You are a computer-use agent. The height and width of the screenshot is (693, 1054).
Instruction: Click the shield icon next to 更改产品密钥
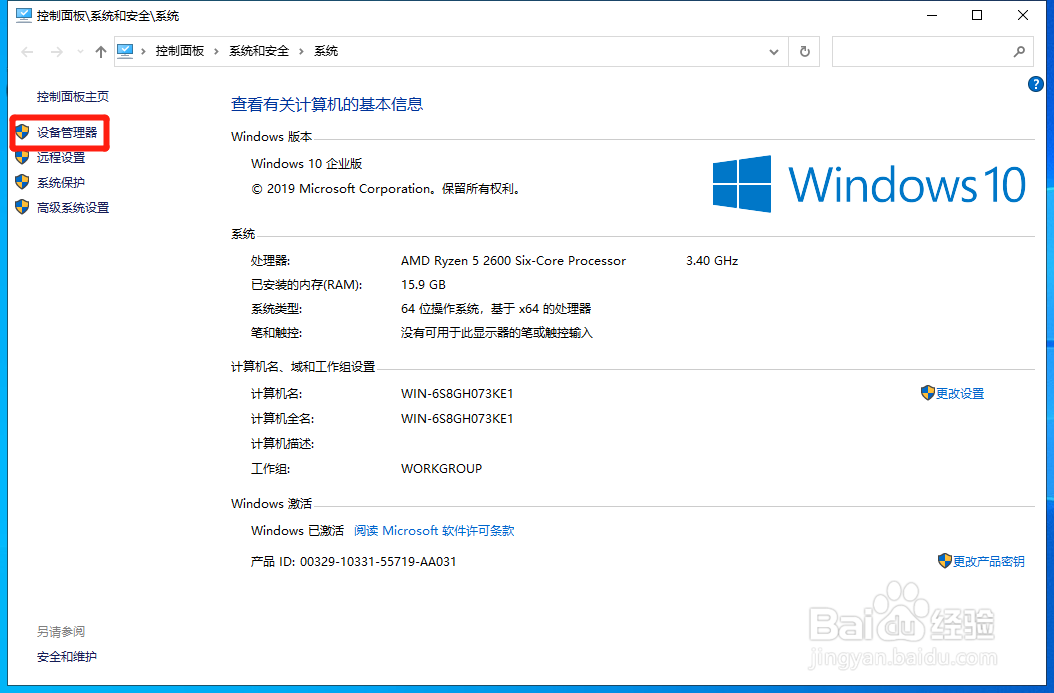coord(944,560)
